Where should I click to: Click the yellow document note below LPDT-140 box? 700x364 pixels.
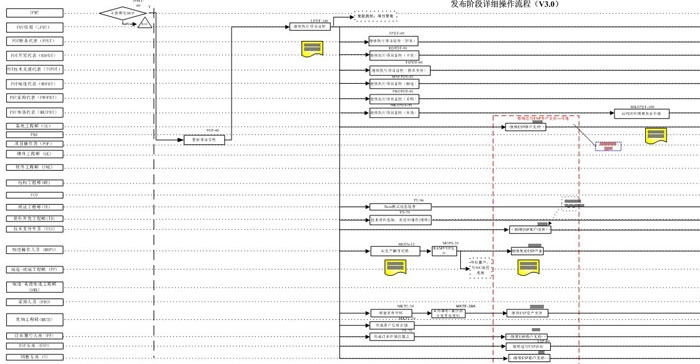point(312,49)
